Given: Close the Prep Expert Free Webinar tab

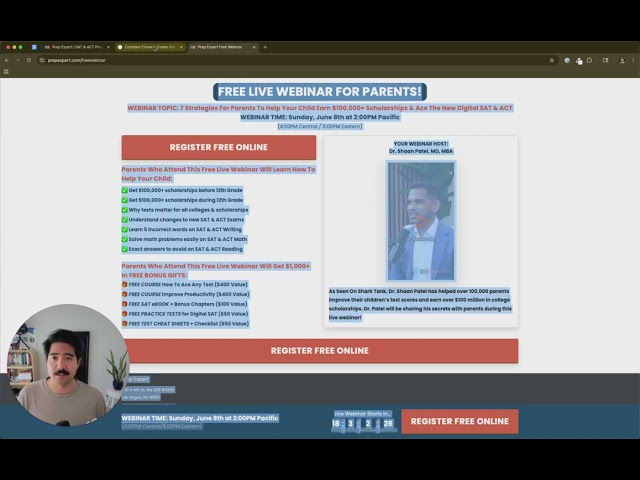Looking at the screenshot, I should click(254, 47).
